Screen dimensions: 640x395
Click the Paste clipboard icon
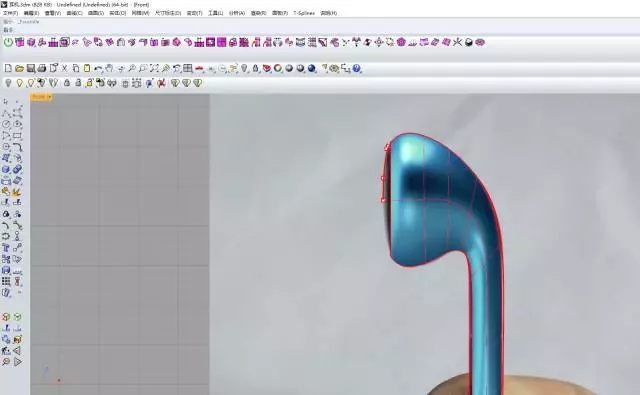coord(87,69)
